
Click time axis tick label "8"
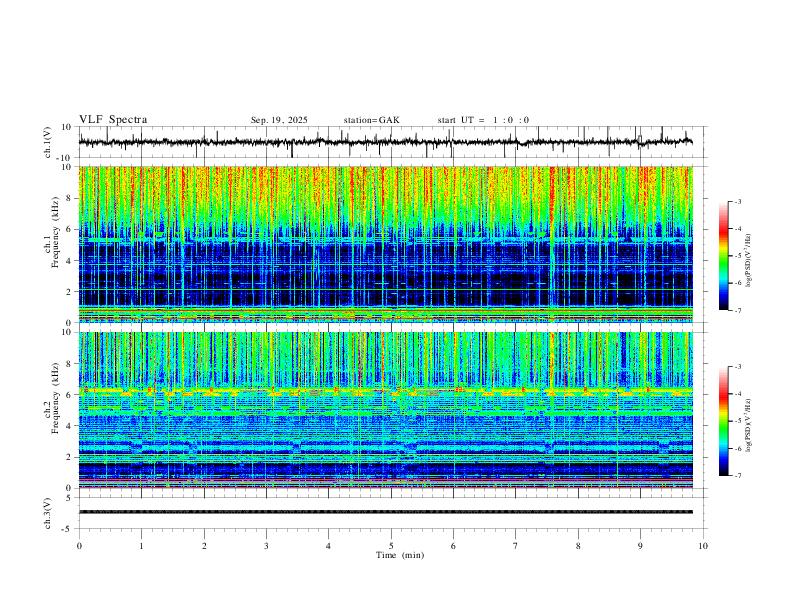[x=578, y=546]
